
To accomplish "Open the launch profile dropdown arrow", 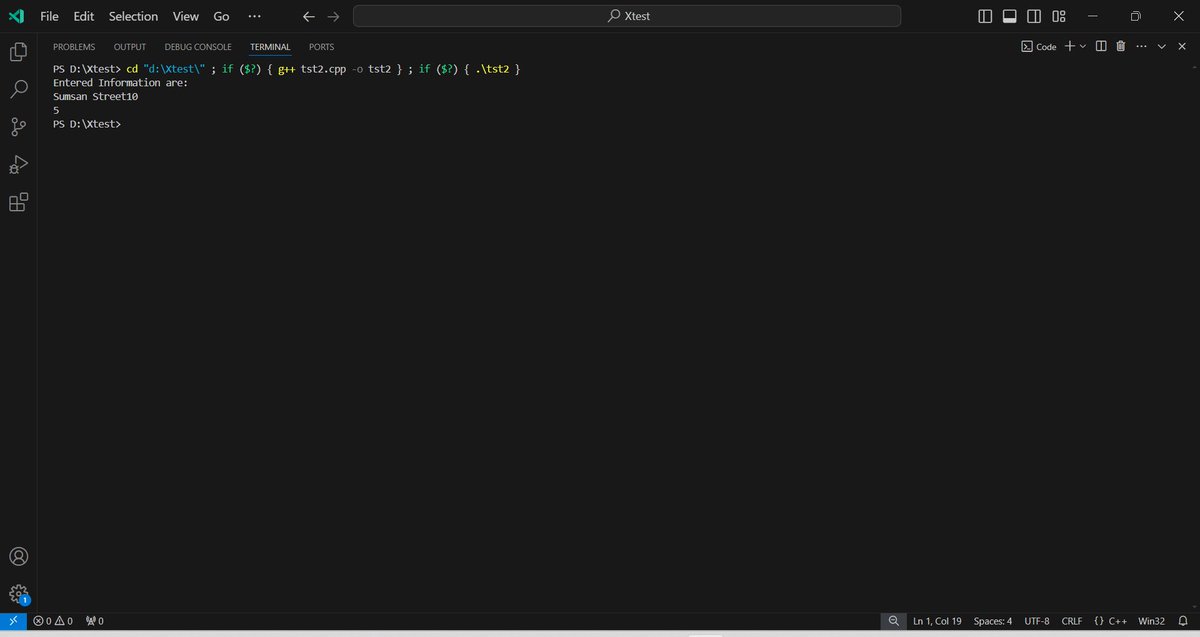I will (1083, 46).
